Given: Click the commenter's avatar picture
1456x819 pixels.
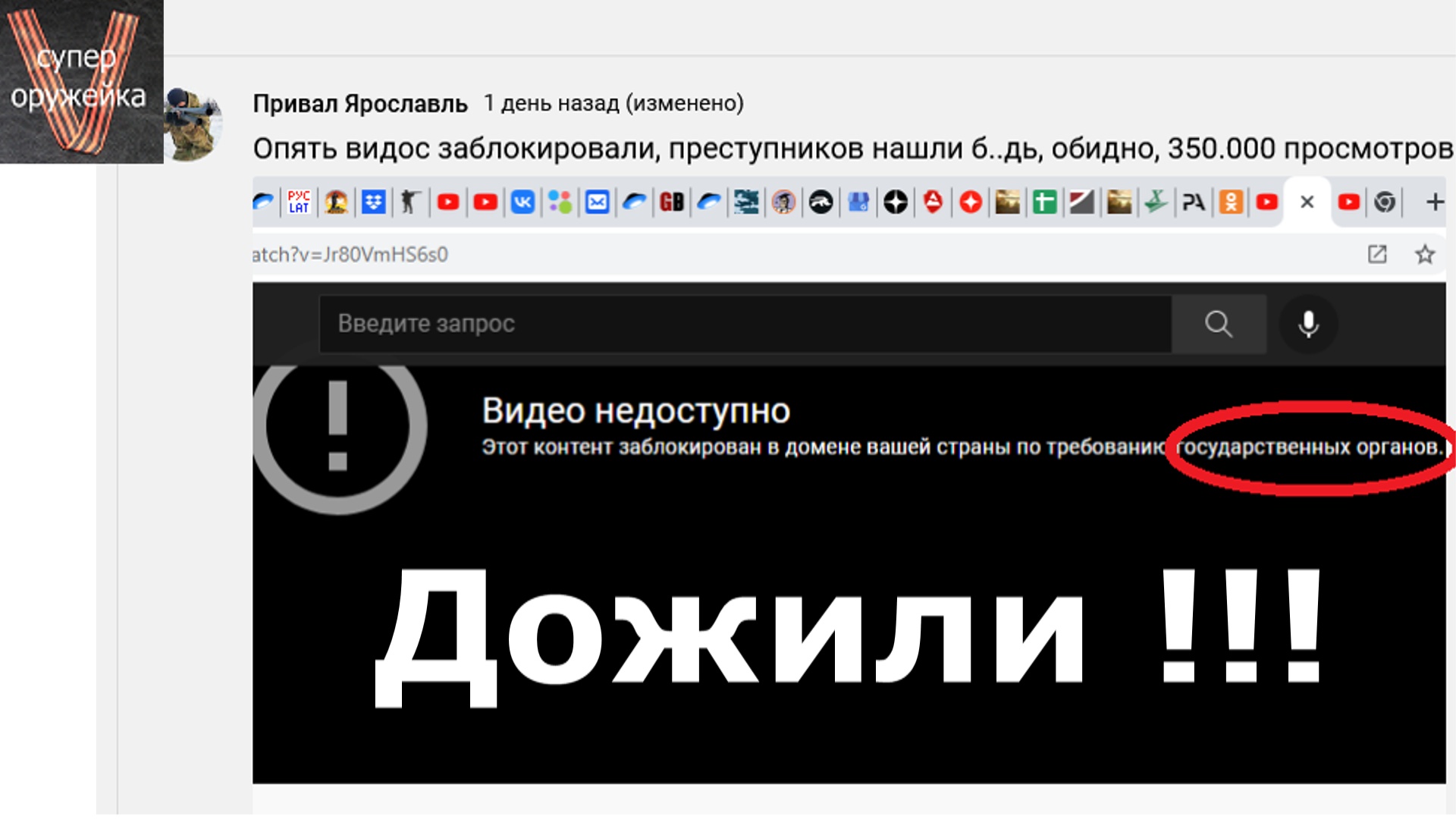Looking at the screenshot, I should click(194, 124).
